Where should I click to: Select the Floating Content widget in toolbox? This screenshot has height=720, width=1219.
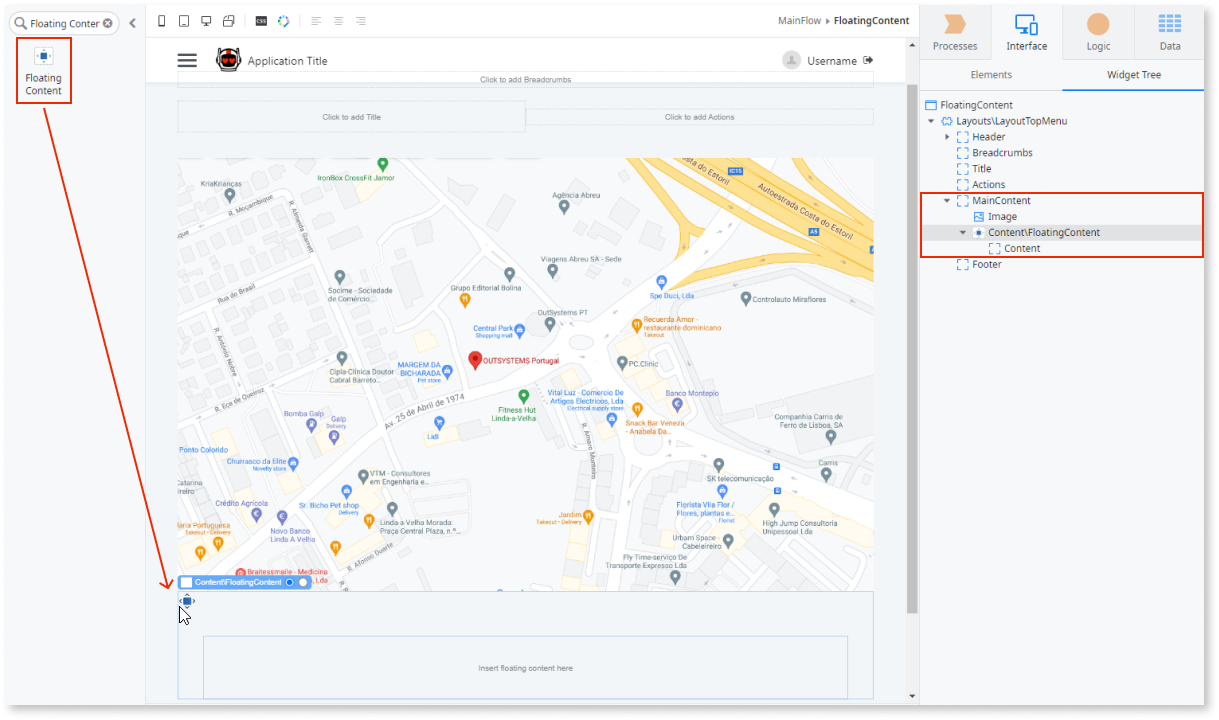[43, 70]
